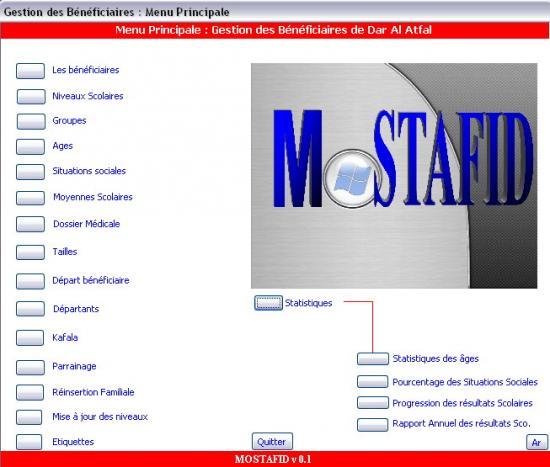
Task: Open the Kafala button
Action: tap(30, 338)
